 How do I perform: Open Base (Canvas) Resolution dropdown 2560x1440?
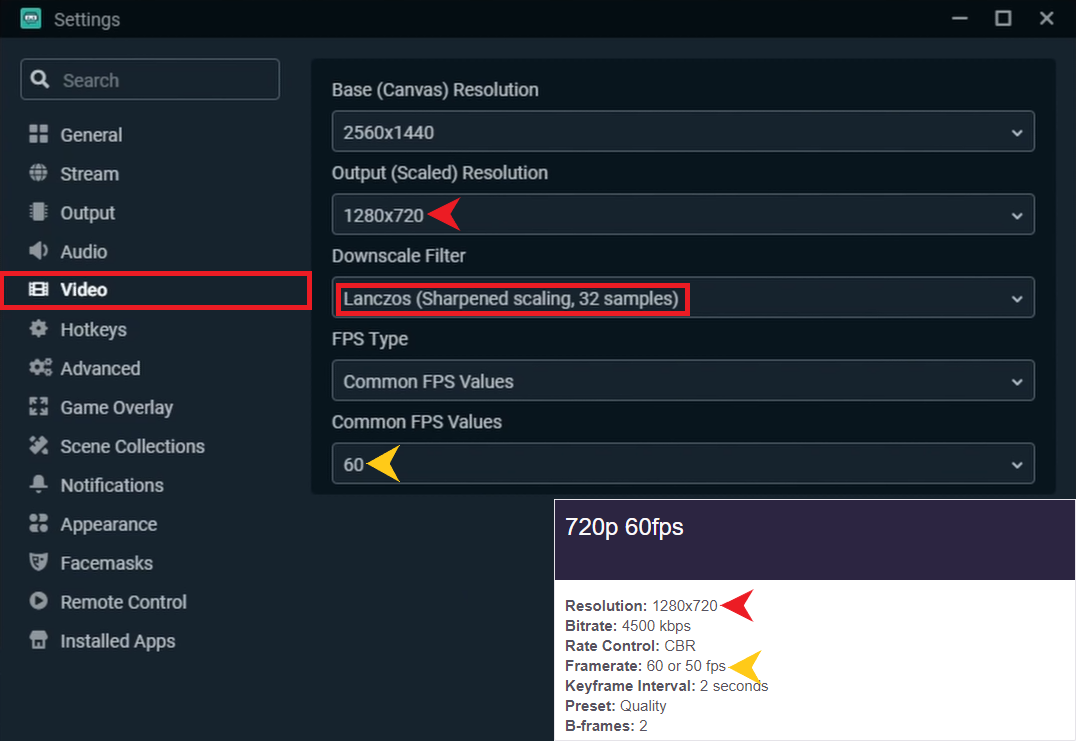(x=683, y=131)
